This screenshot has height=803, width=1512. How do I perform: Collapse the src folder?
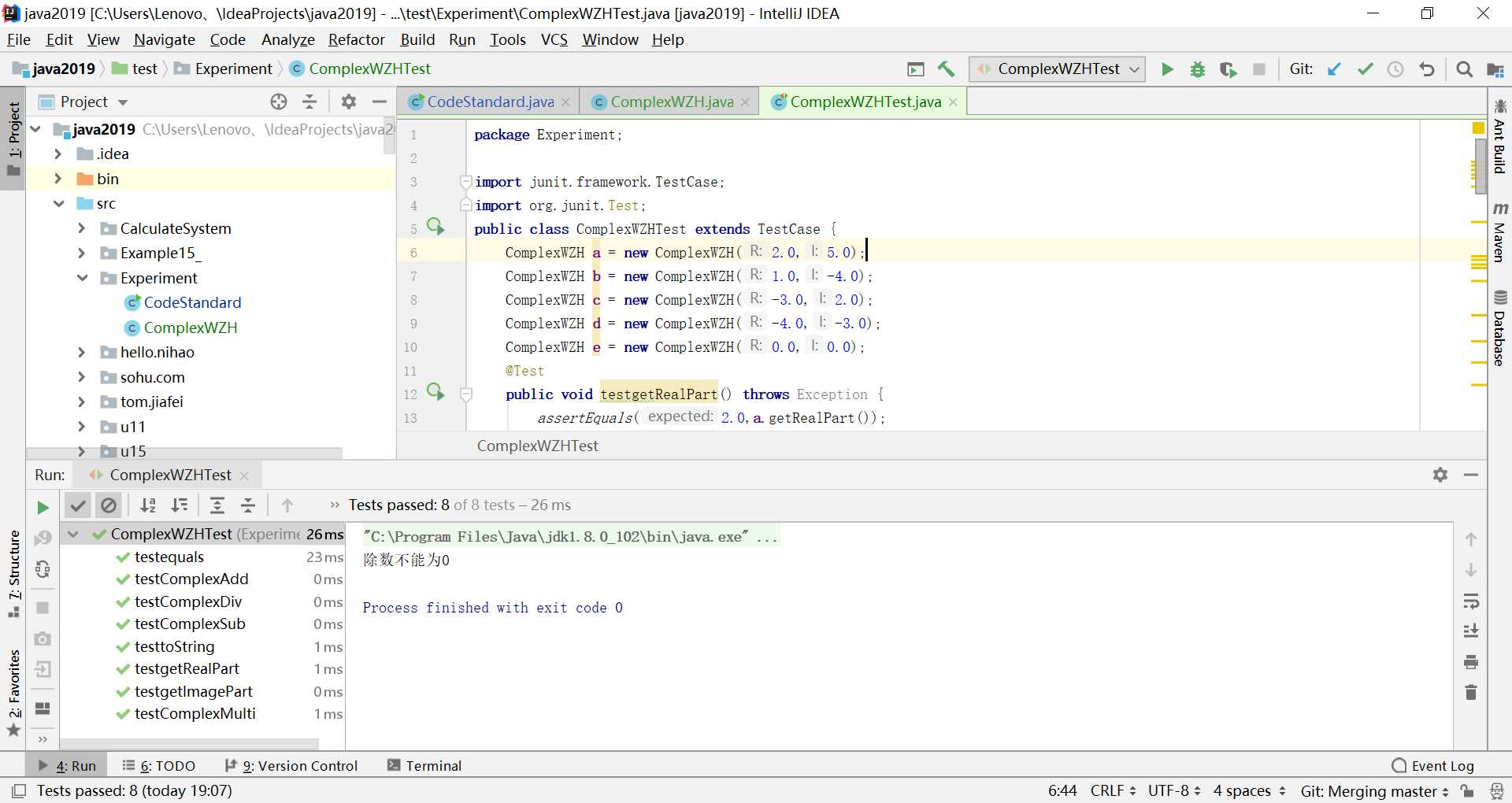point(58,203)
